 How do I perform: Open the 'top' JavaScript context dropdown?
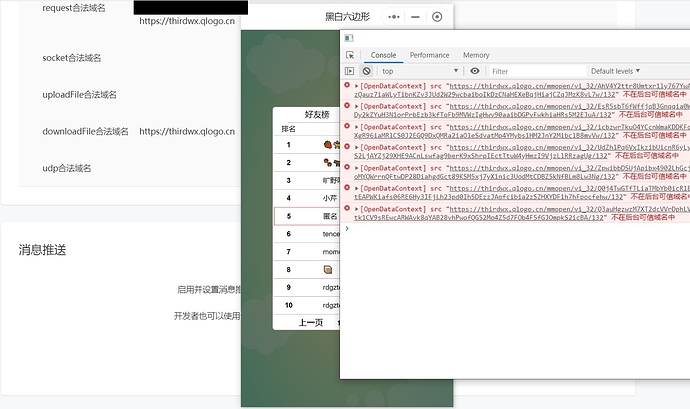point(420,71)
